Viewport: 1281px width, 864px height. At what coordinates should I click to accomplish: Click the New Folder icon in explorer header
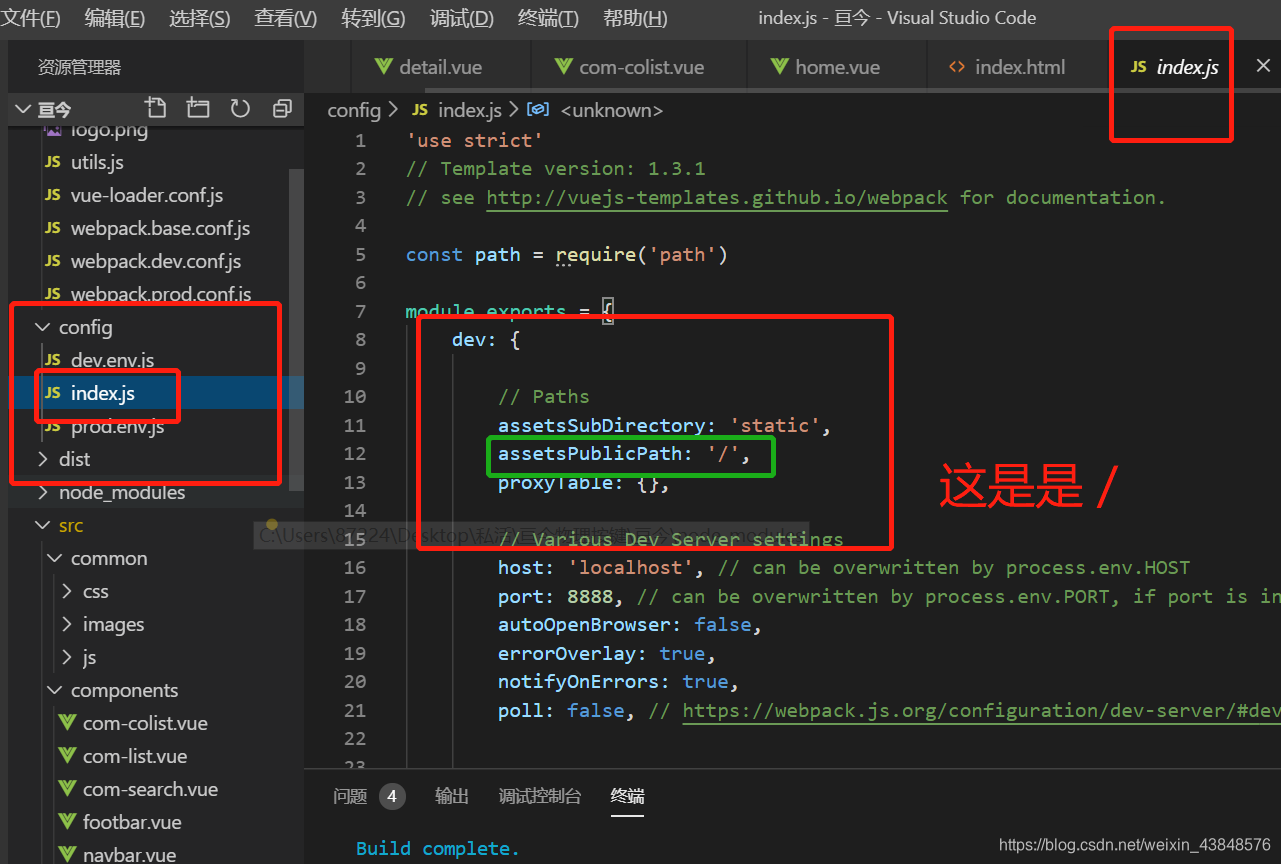pos(198,108)
